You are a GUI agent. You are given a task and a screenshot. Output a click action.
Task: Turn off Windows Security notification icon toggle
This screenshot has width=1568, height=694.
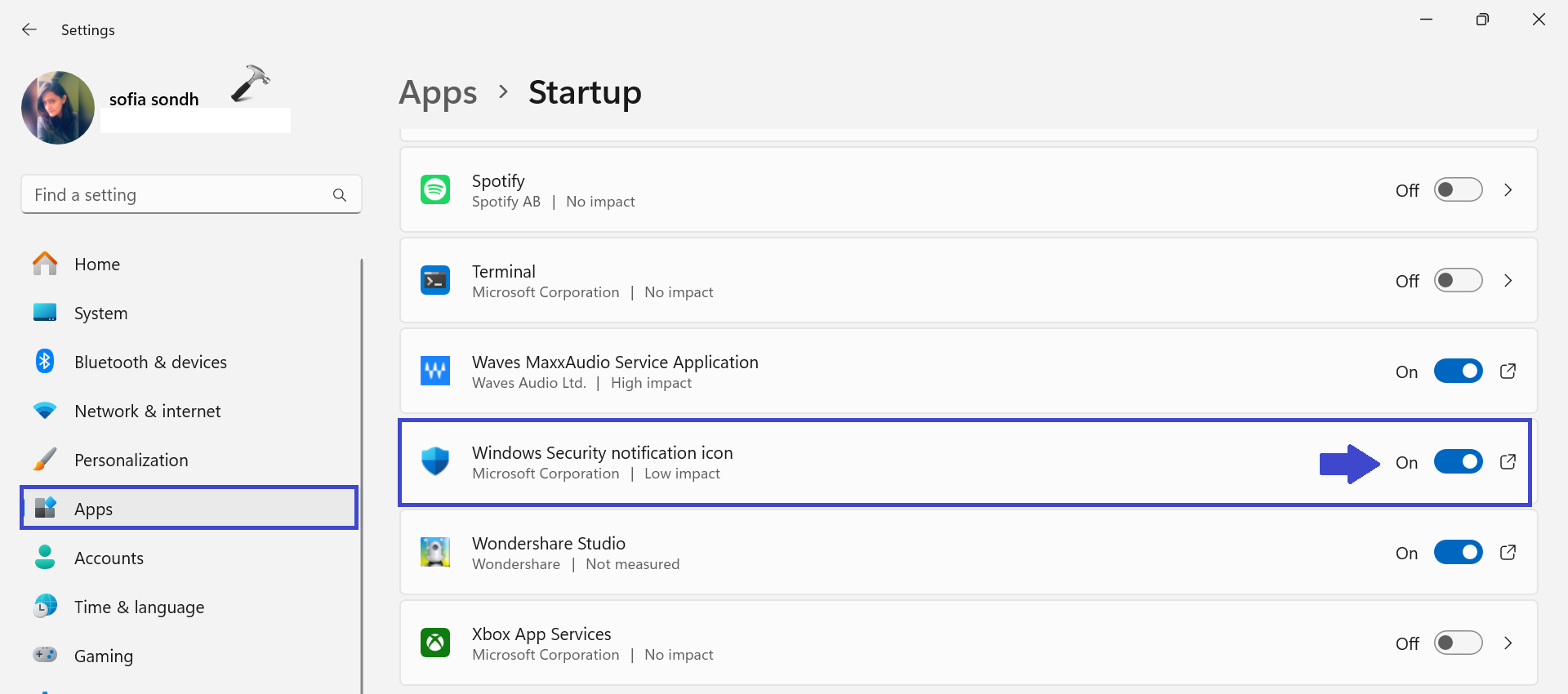(1458, 462)
